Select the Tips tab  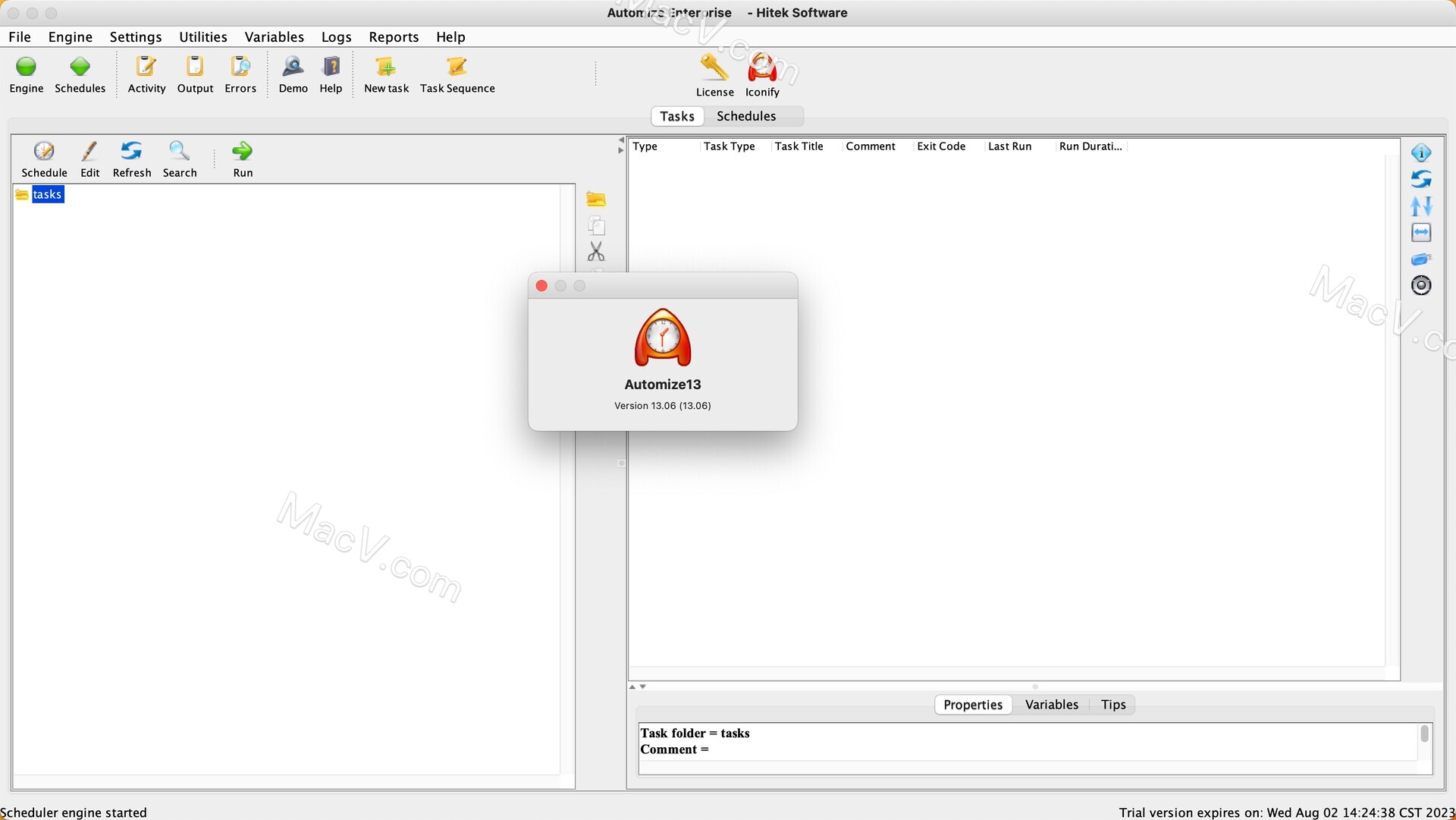(1113, 705)
